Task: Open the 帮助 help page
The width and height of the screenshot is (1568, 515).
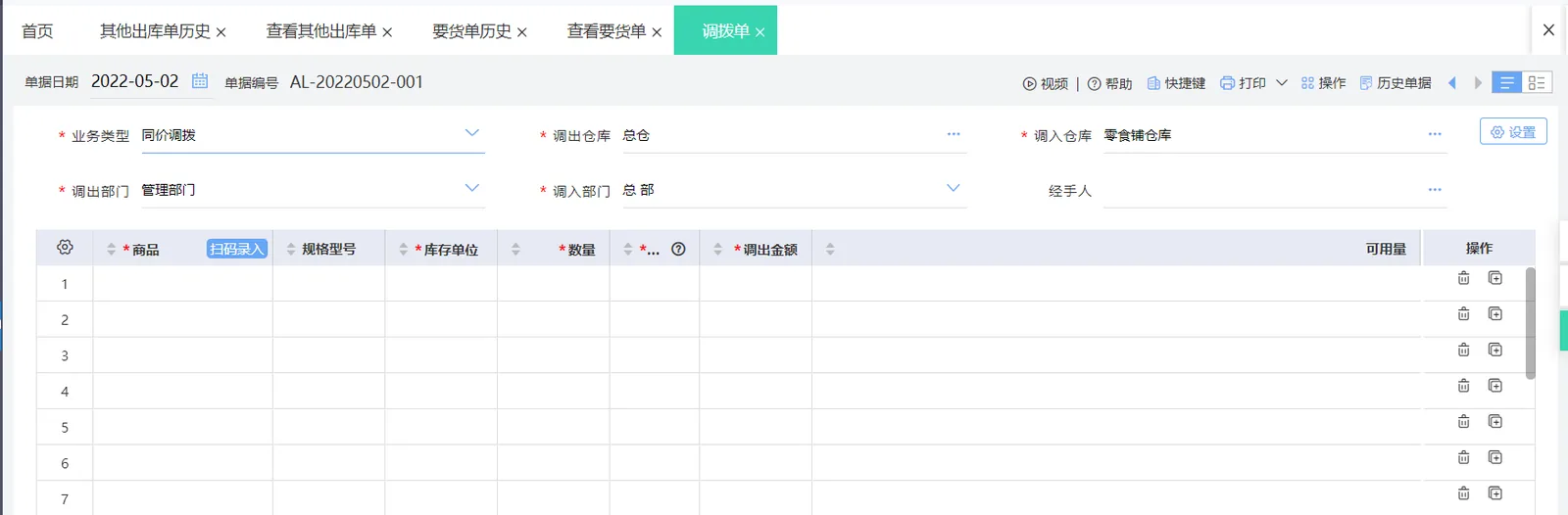Action: point(1110,84)
